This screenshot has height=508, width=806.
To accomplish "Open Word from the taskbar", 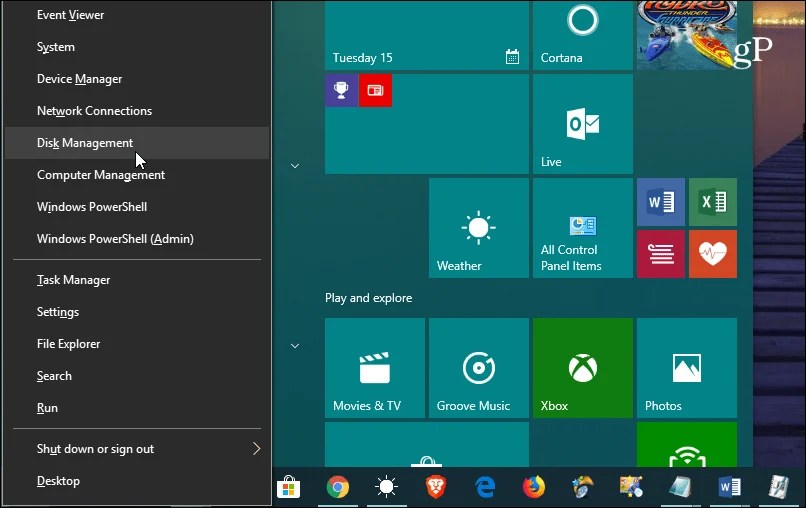I will [729, 487].
